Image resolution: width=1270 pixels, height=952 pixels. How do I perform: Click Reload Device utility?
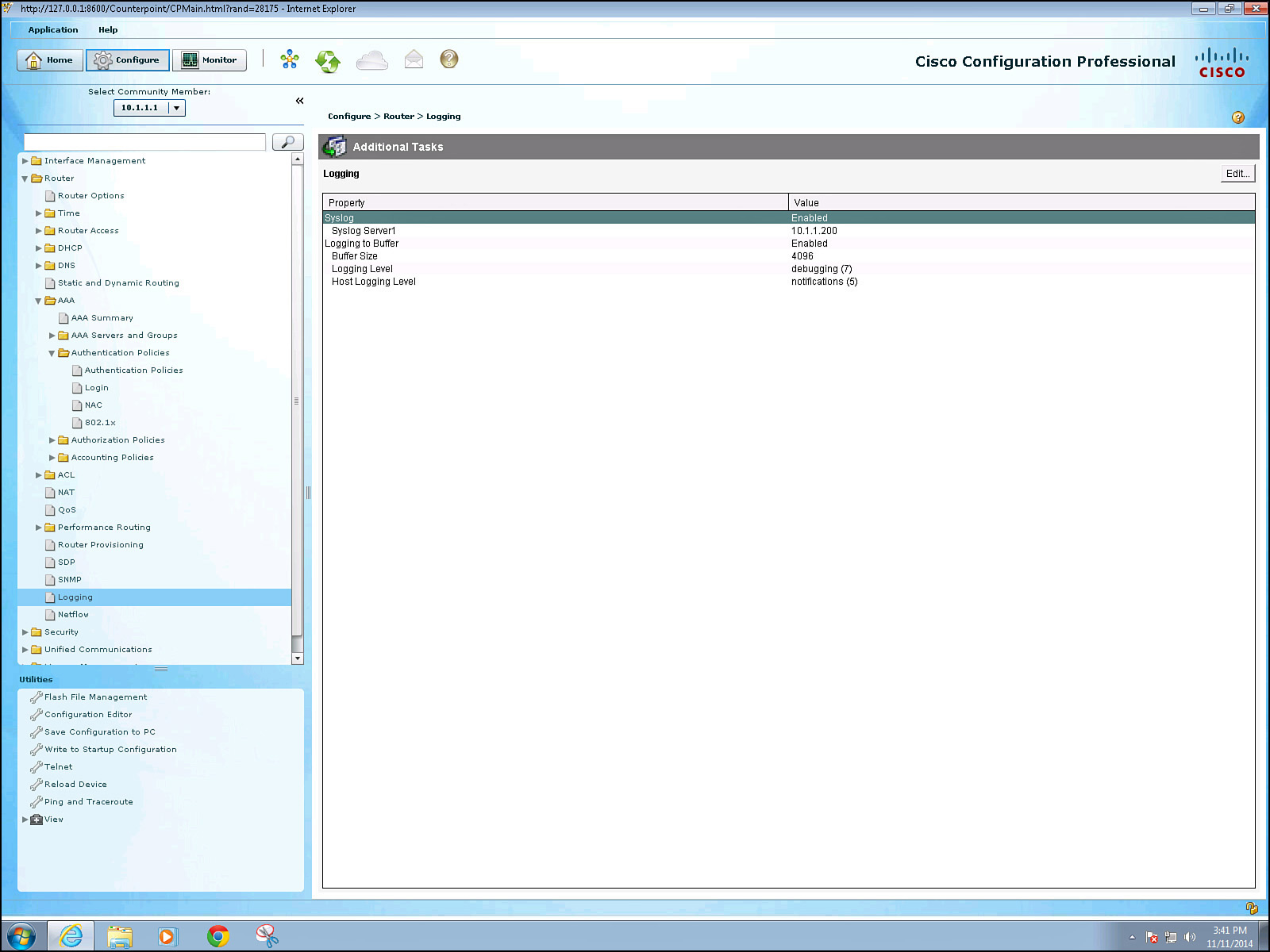point(75,785)
